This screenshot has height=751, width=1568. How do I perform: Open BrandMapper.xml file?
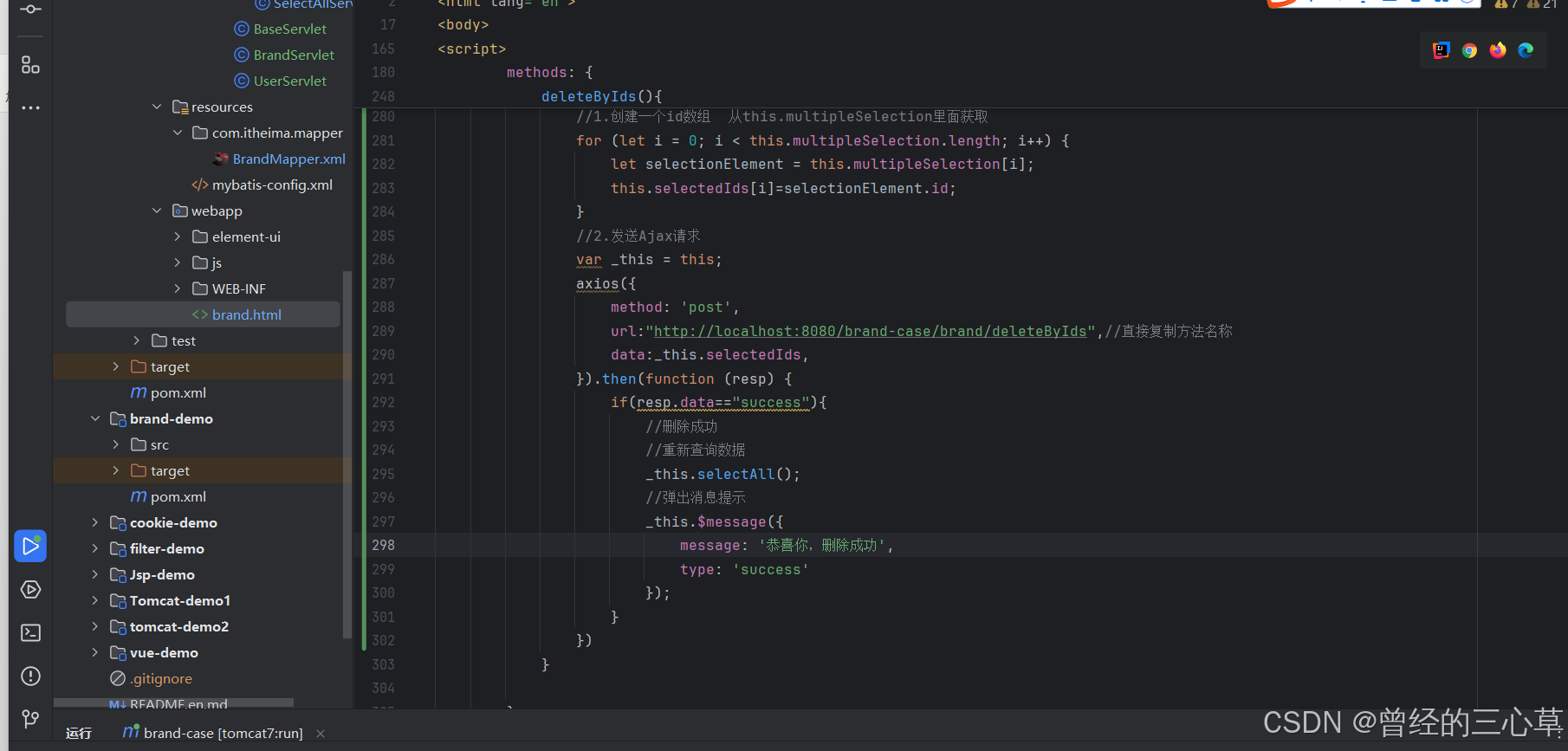coord(289,159)
